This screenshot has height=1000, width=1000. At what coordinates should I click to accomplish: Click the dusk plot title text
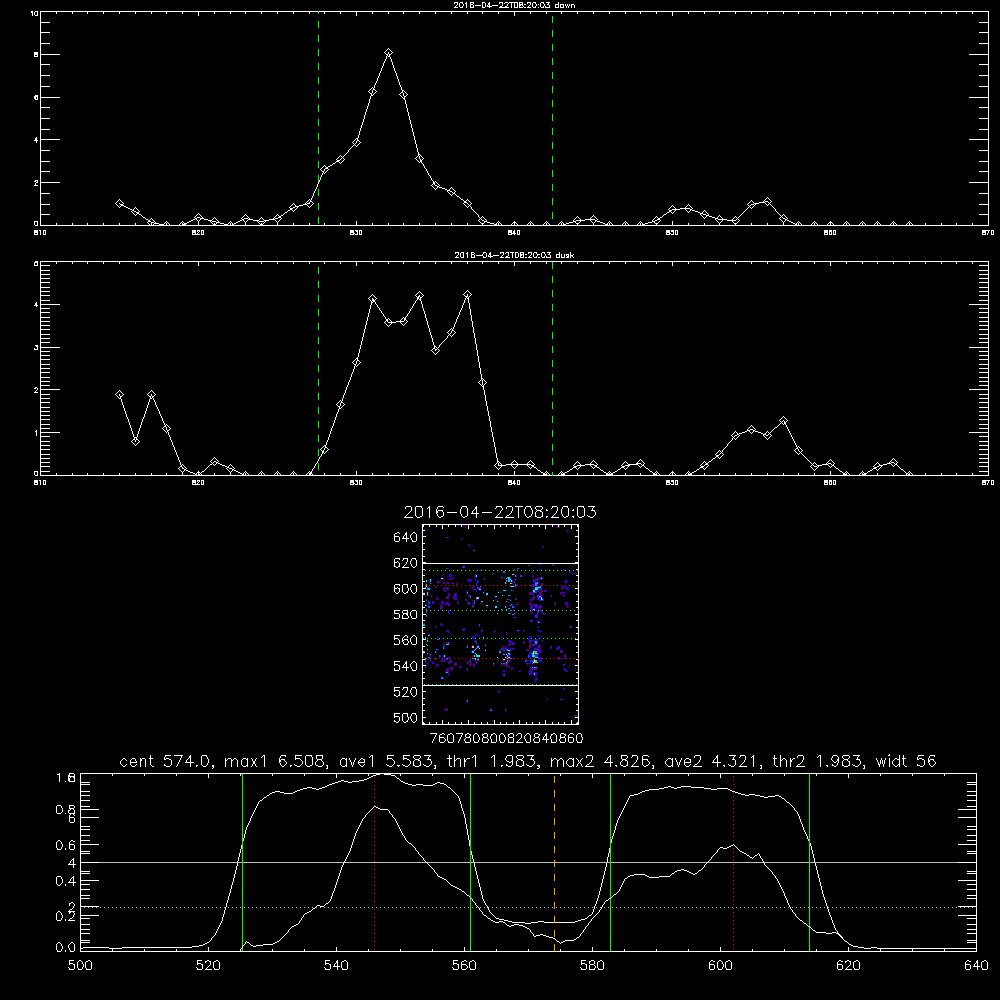point(514,255)
